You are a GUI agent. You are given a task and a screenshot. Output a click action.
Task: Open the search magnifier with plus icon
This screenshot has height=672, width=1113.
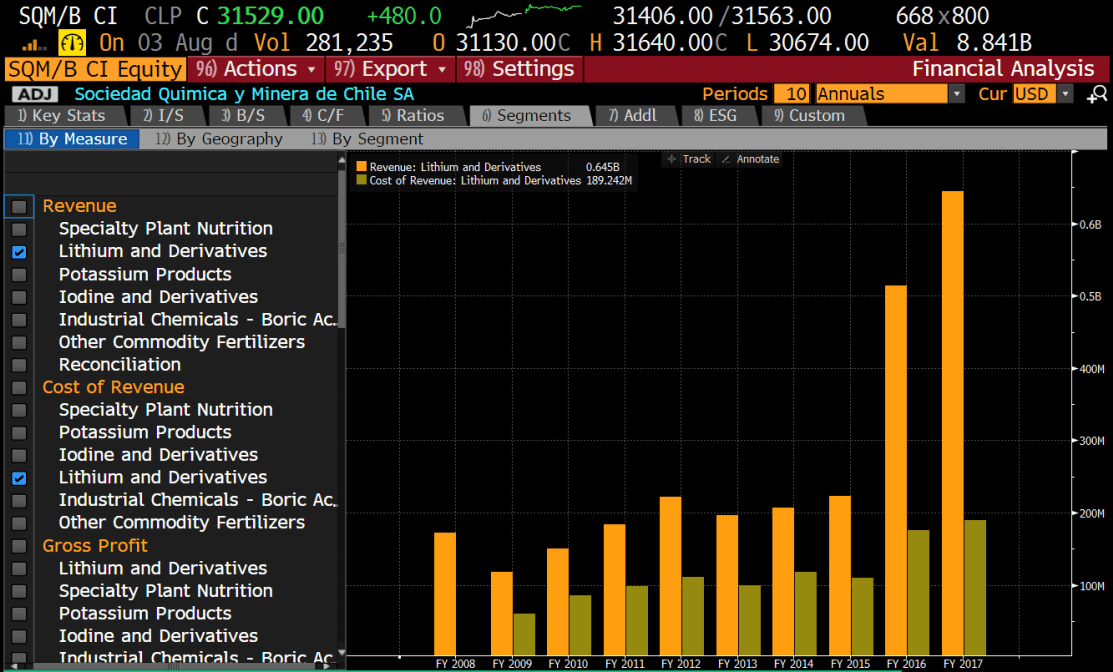click(x=1096, y=94)
